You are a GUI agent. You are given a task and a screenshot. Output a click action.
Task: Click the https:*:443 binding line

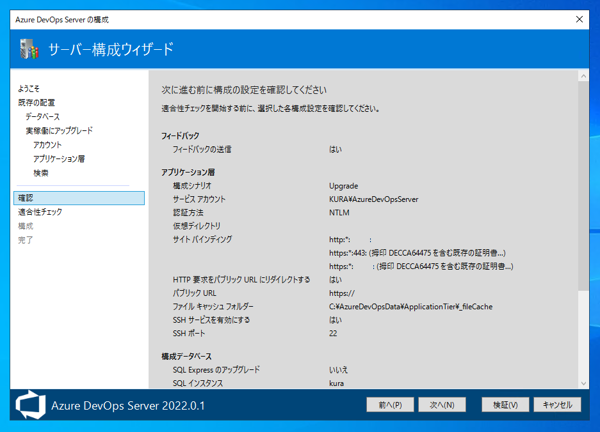pyautogui.click(x=417, y=253)
